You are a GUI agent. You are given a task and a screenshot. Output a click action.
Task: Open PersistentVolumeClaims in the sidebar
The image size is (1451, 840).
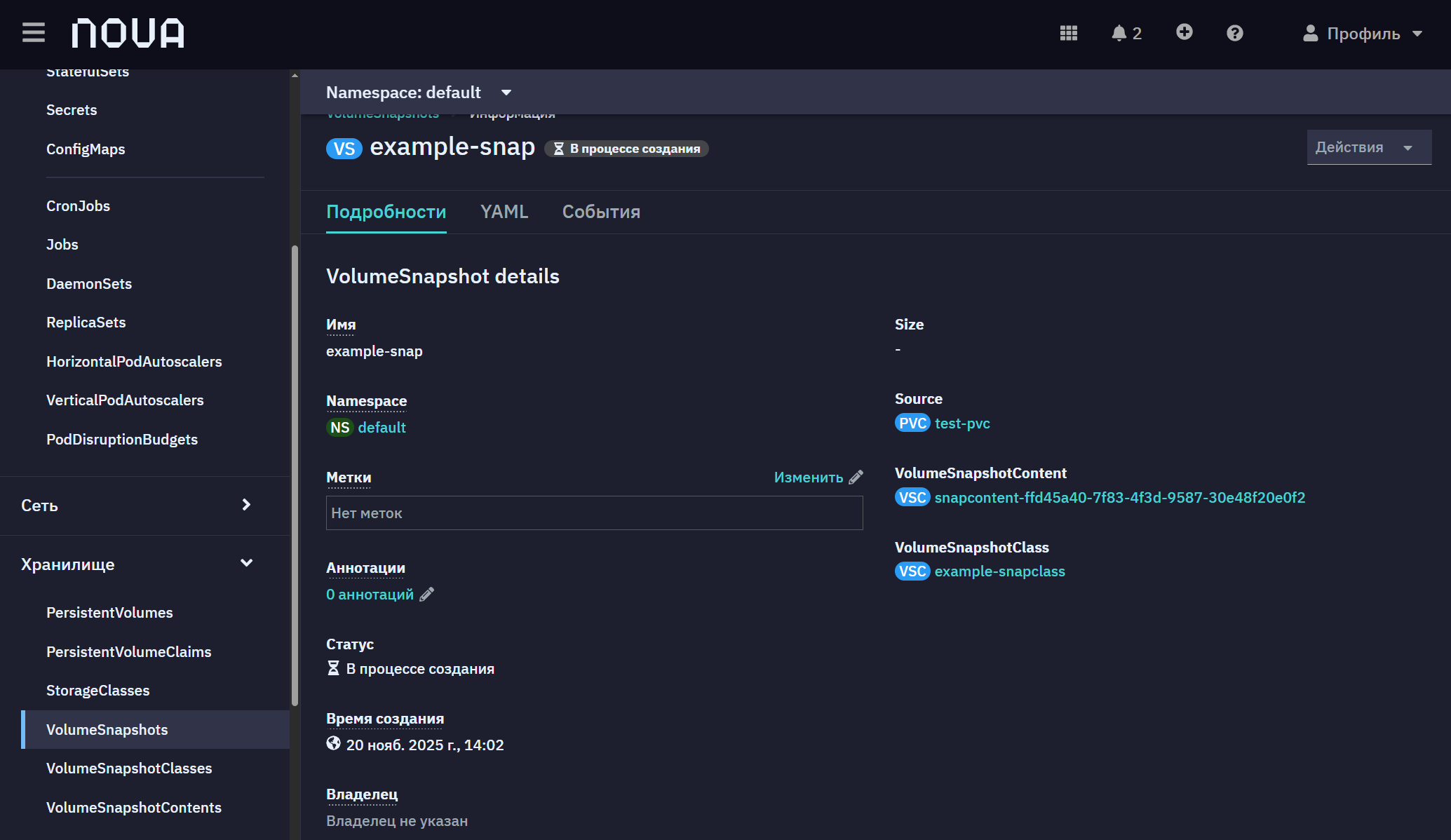coord(129,652)
